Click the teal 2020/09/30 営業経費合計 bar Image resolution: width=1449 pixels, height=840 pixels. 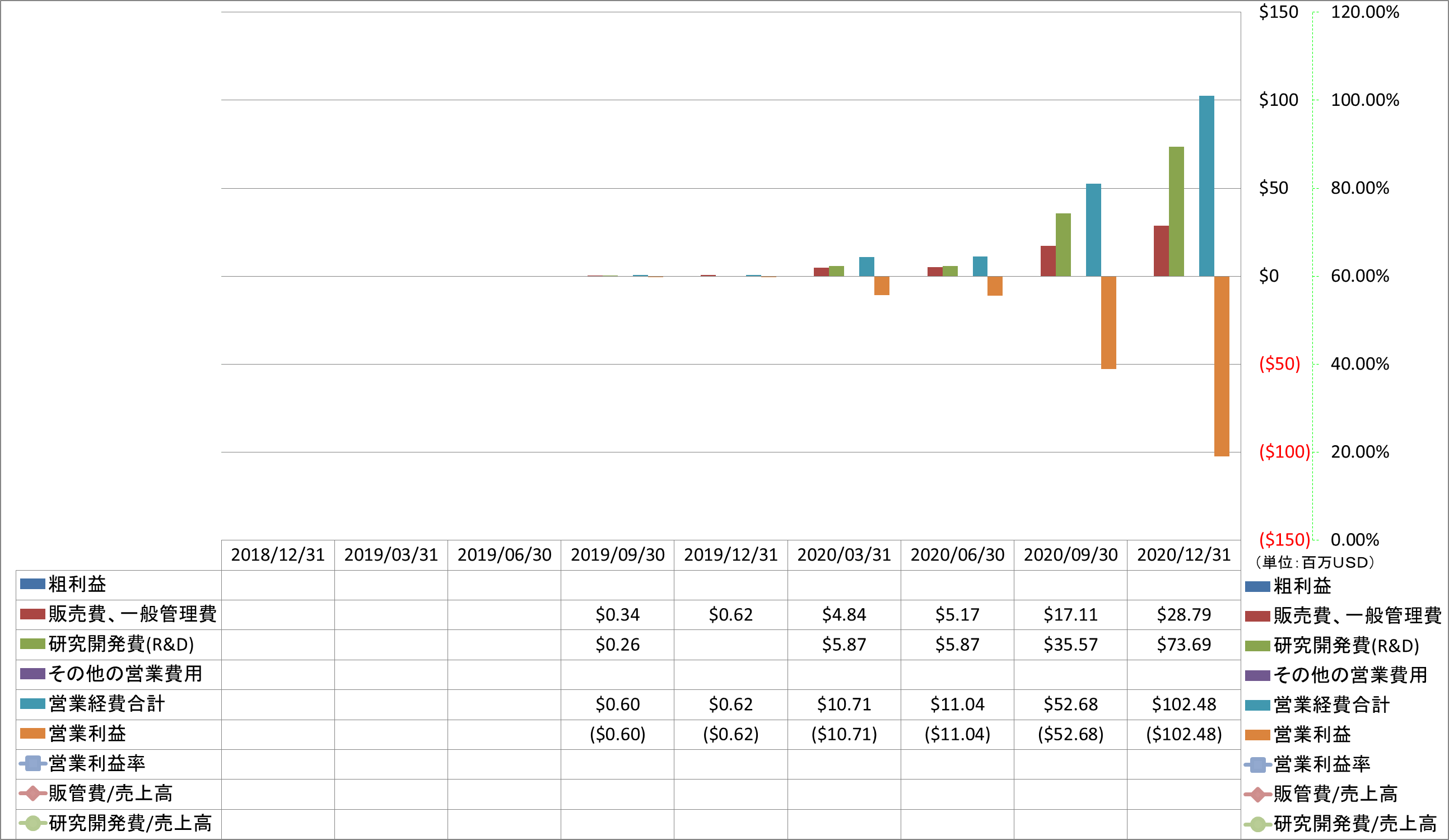click(1093, 230)
